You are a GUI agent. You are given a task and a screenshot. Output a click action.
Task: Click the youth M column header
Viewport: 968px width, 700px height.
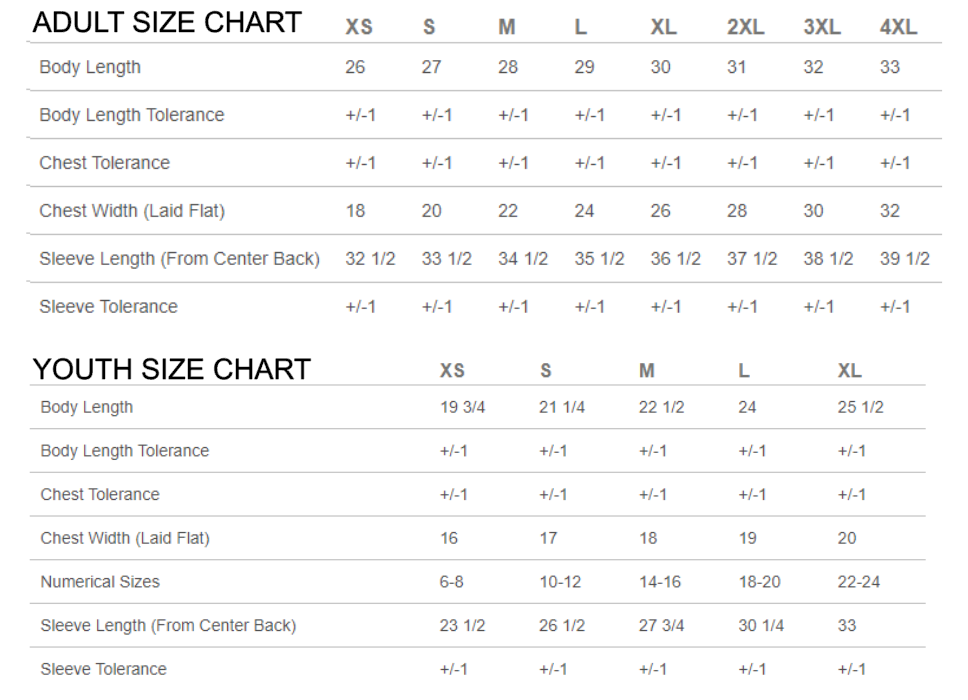tap(646, 370)
